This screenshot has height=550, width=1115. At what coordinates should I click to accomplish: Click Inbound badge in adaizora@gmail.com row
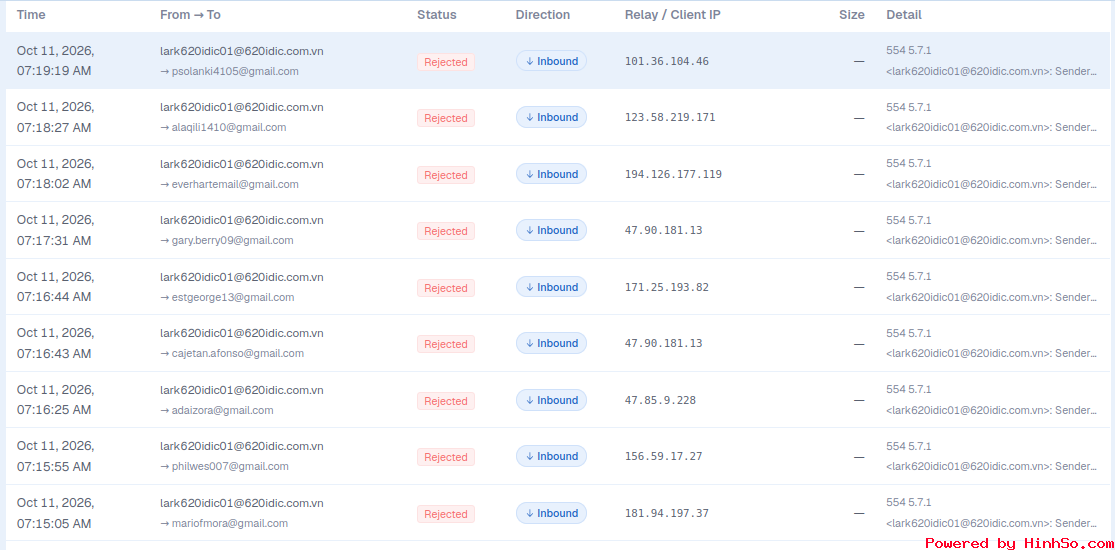[x=551, y=401]
